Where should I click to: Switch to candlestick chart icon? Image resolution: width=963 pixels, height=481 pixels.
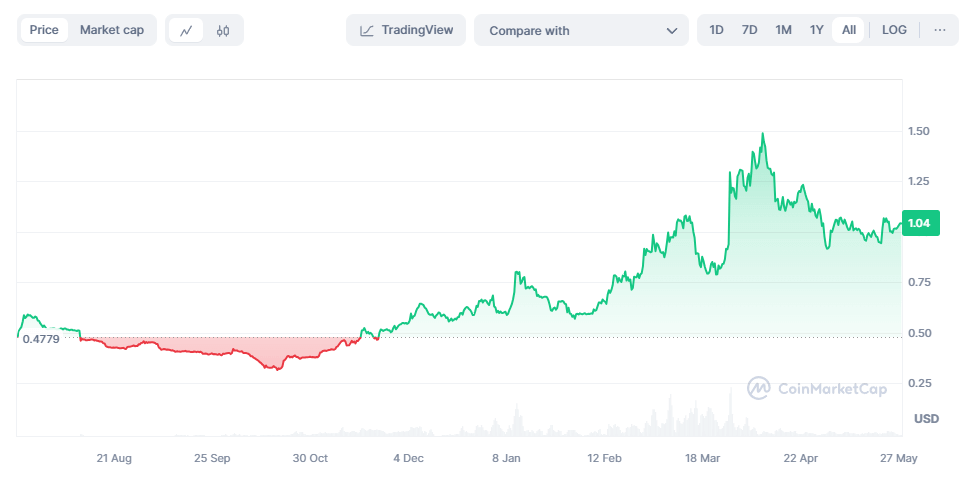tap(223, 30)
